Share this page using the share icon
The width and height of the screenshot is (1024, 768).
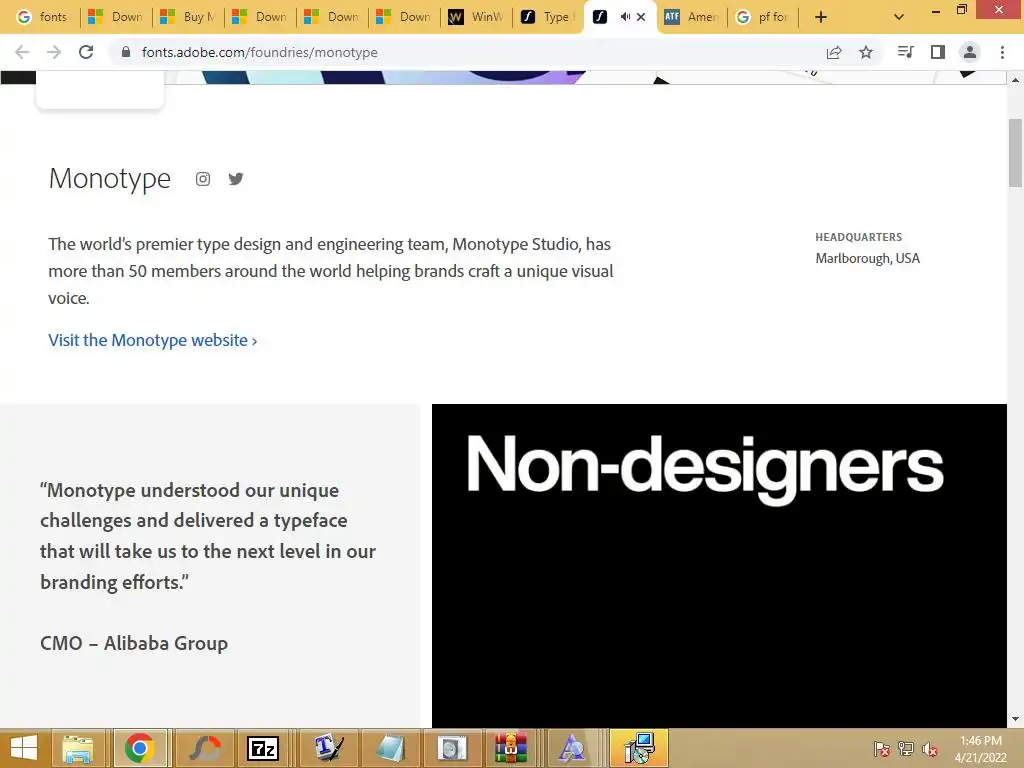point(834,52)
